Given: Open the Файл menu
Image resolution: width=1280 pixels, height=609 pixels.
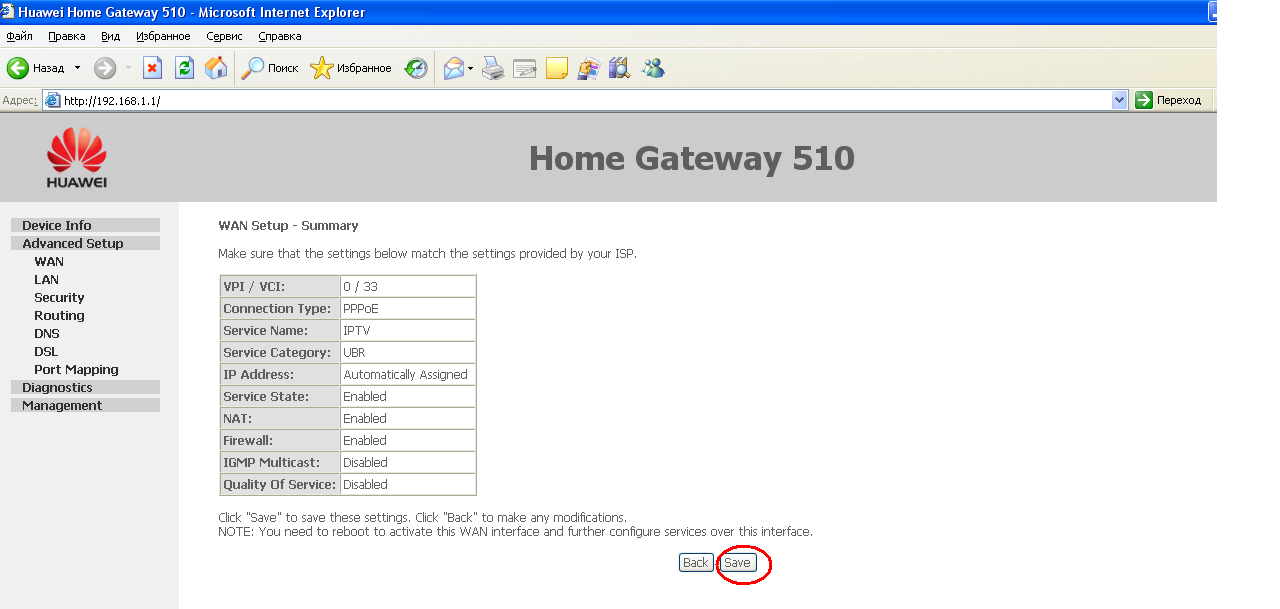Looking at the screenshot, I should 19,36.
